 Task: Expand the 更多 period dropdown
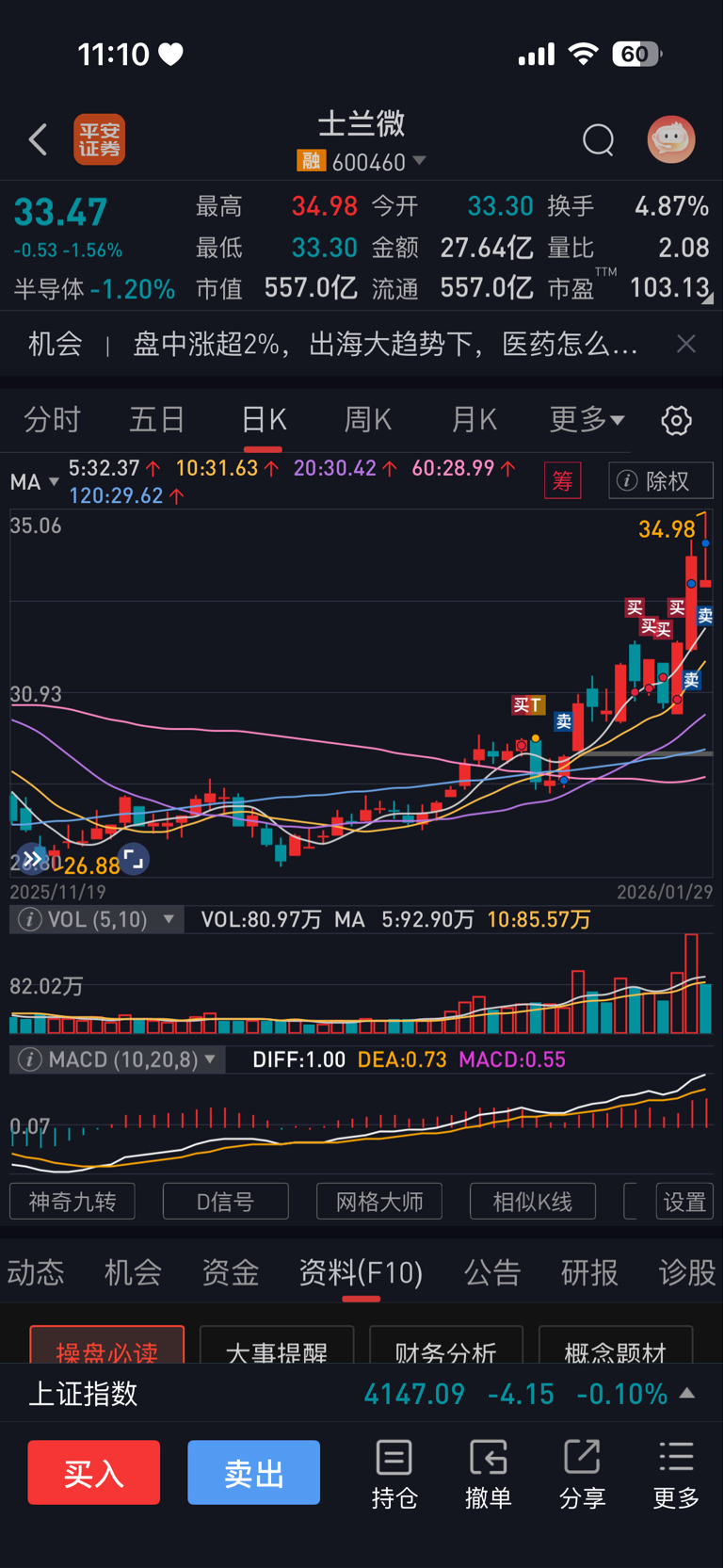(587, 420)
